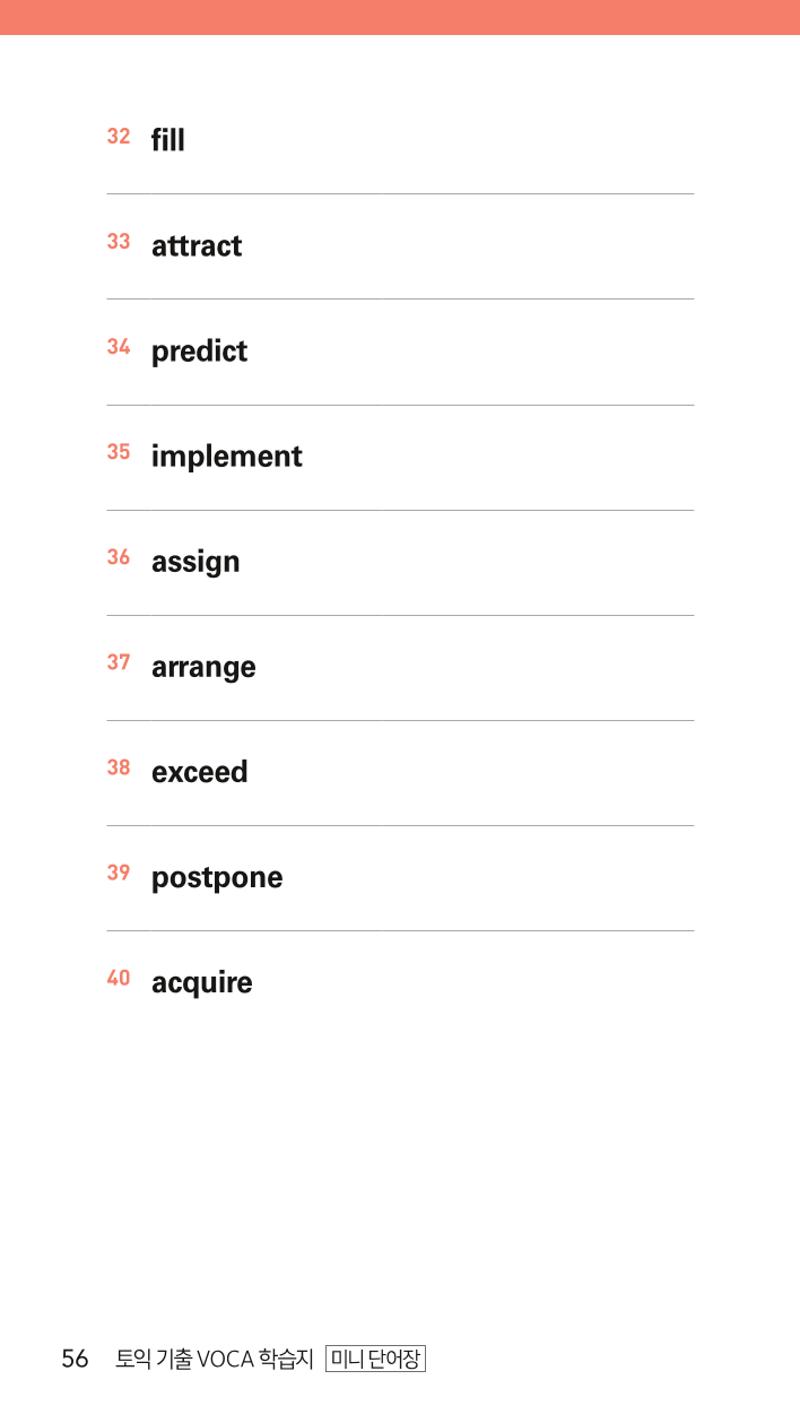
Task: Select entry number 34
Action: point(118,347)
